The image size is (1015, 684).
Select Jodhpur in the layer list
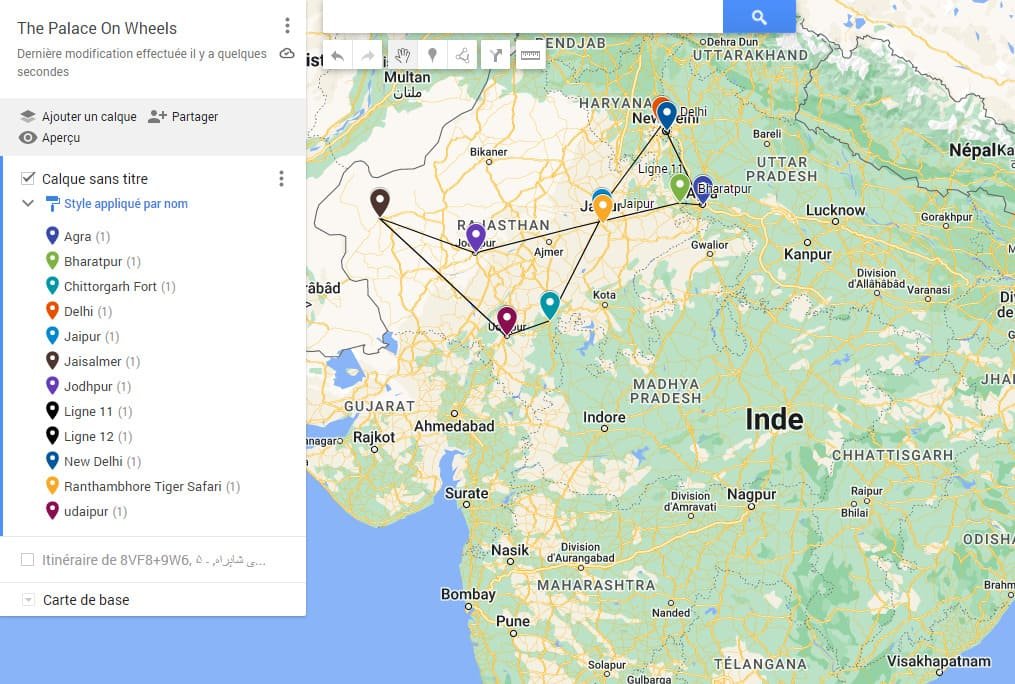(x=89, y=386)
